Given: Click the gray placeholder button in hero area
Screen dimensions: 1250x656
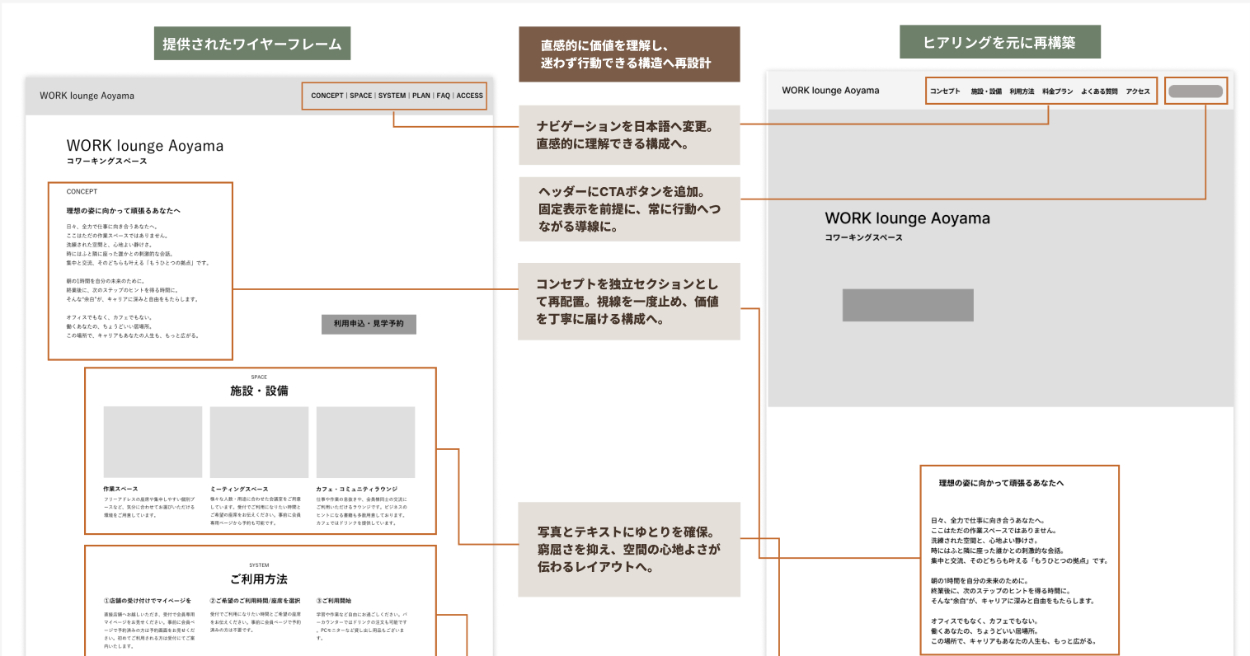Looking at the screenshot, I should pyautogui.click(x=908, y=305).
